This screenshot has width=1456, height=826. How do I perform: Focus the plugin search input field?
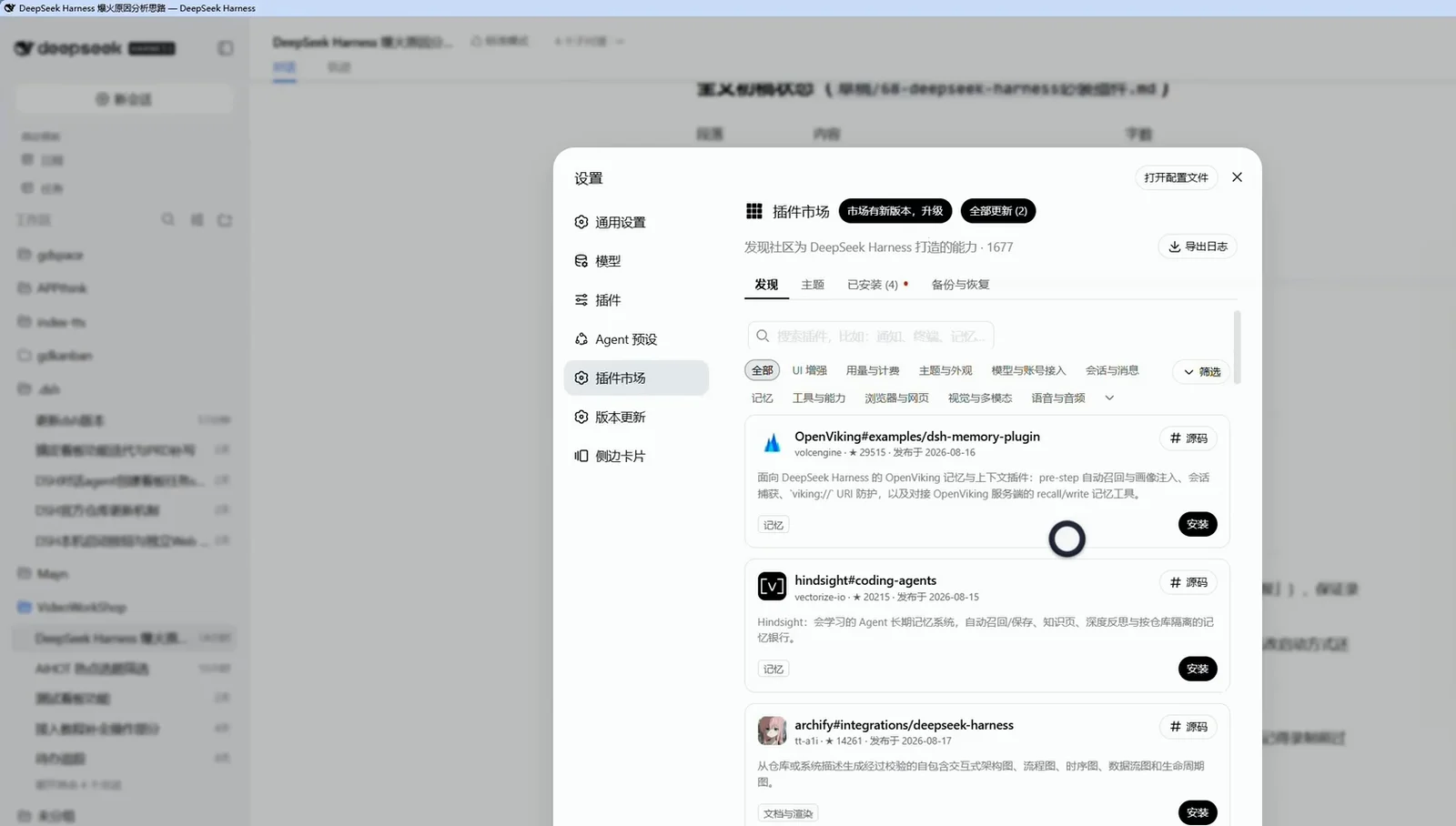click(x=871, y=336)
